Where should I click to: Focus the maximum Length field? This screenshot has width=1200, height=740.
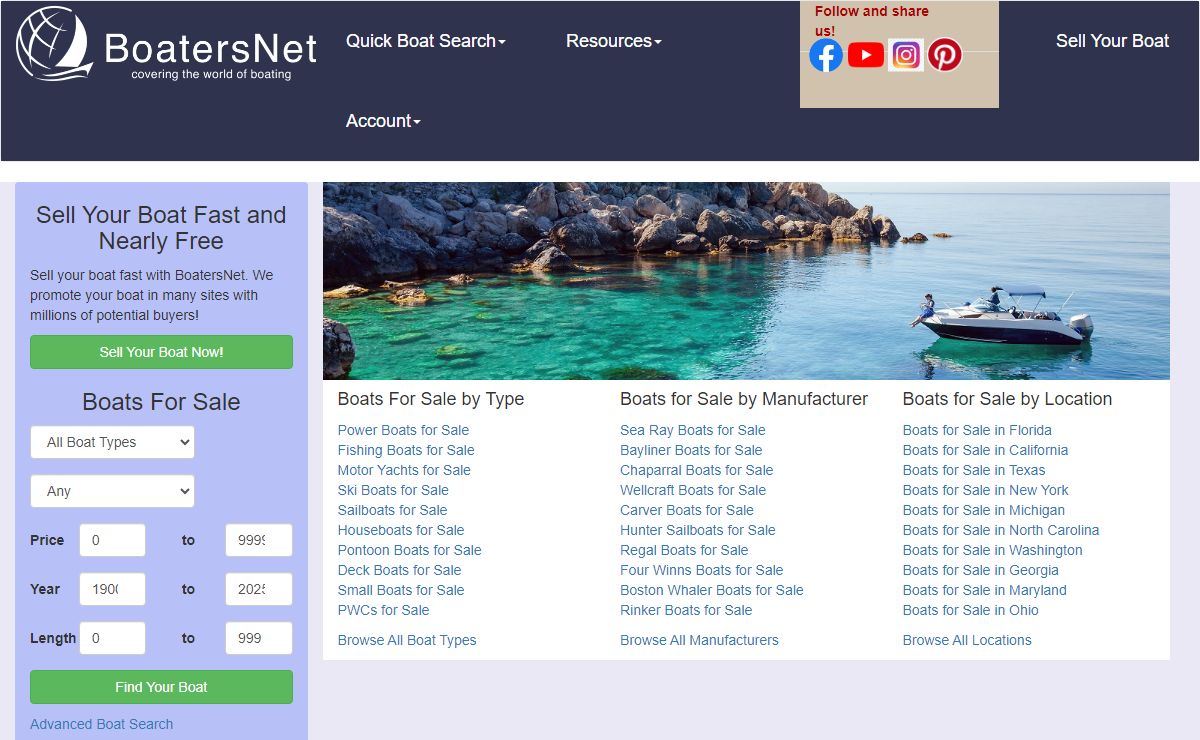point(259,638)
